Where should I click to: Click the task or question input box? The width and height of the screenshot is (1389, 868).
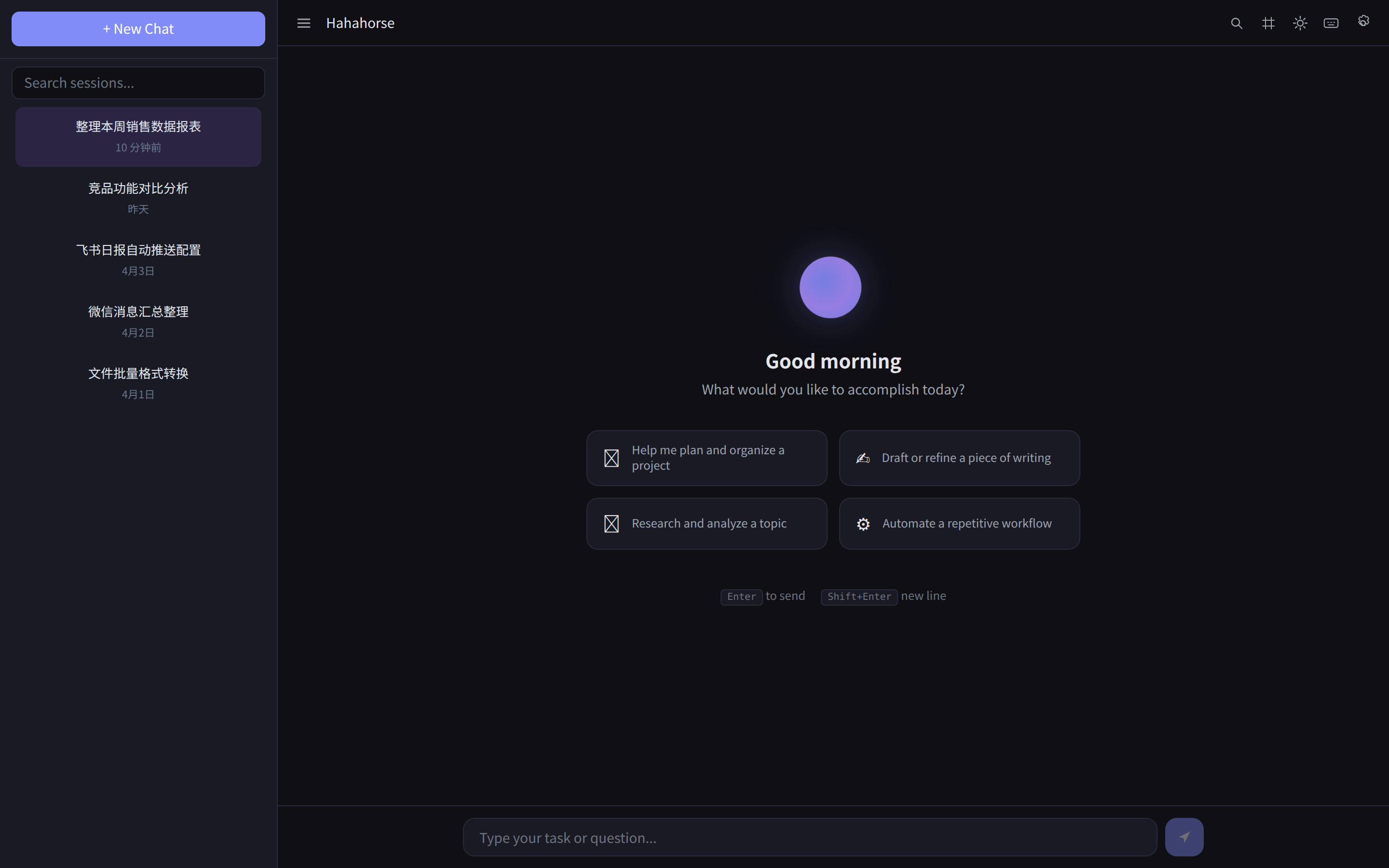(x=809, y=838)
